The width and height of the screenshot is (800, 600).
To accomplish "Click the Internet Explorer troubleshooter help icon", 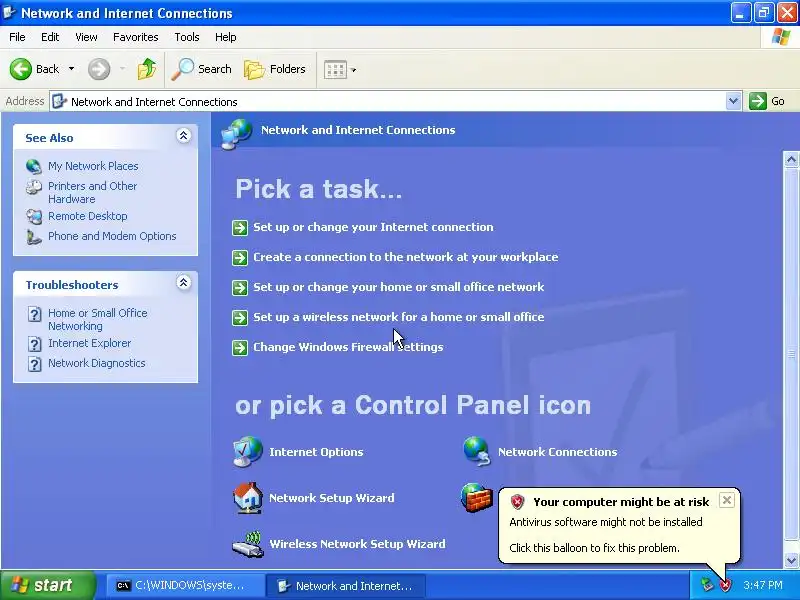I will point(34,344).
